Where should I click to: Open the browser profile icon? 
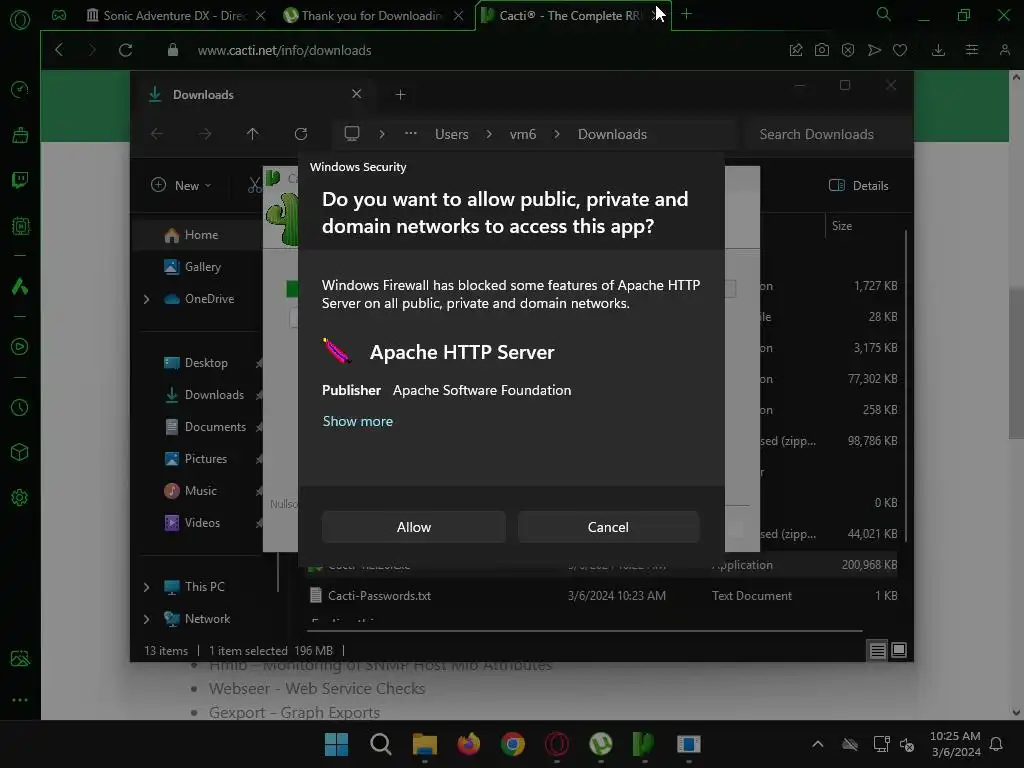point(1005,50)
